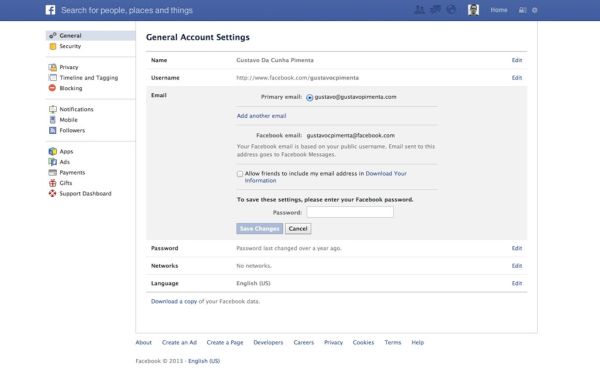Open Terms footer link
Image resolution: width=600 pixels, height=383 pixels.
(x=393, y=342)
